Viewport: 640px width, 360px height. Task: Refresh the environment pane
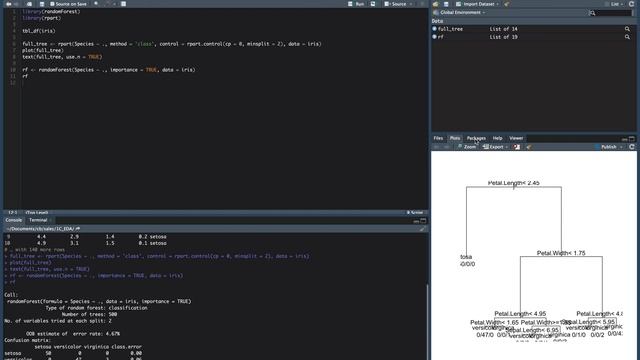[x=631, y=4]
